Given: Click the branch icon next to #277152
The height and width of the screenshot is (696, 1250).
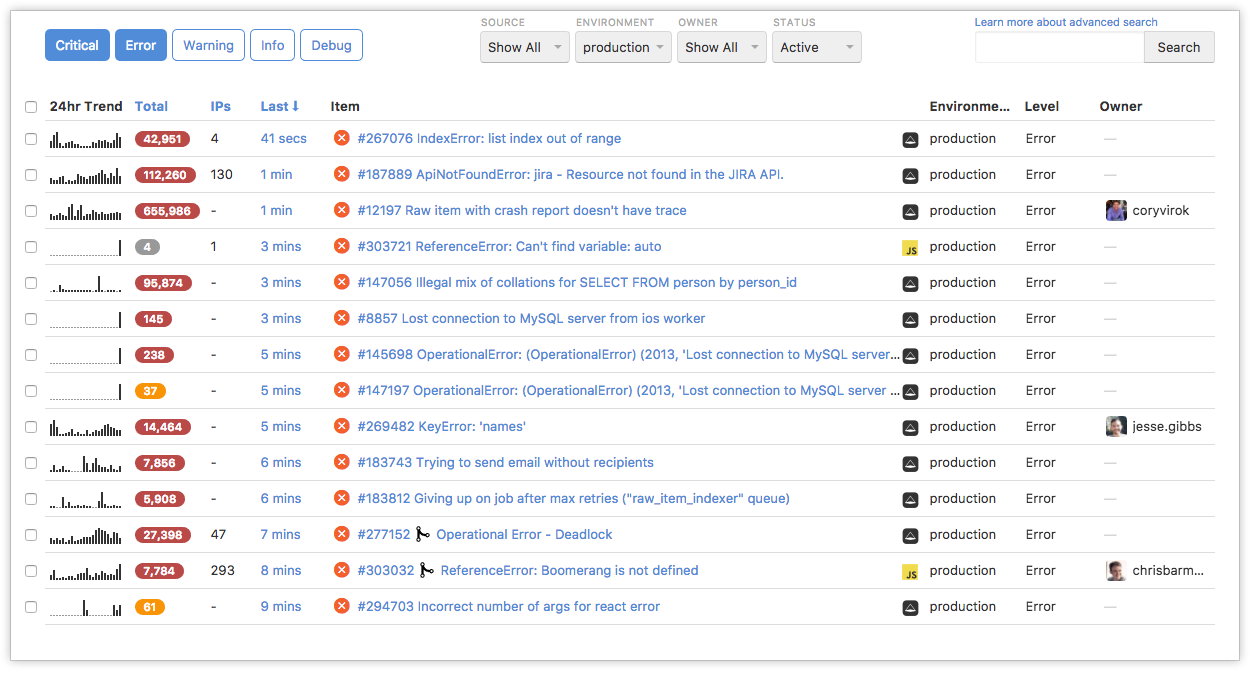Looking at the screenshot, I should [423, 535].
